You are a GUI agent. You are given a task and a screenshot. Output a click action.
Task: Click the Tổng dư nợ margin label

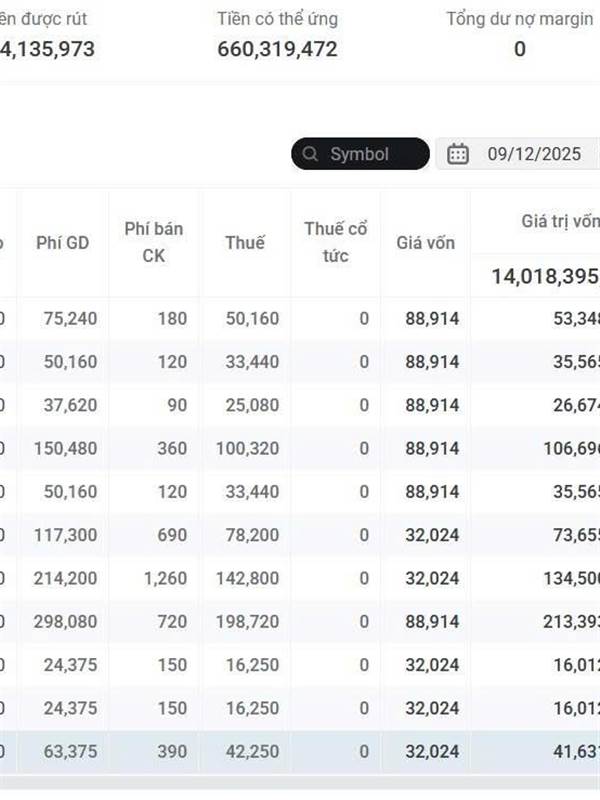coord(519,19)
